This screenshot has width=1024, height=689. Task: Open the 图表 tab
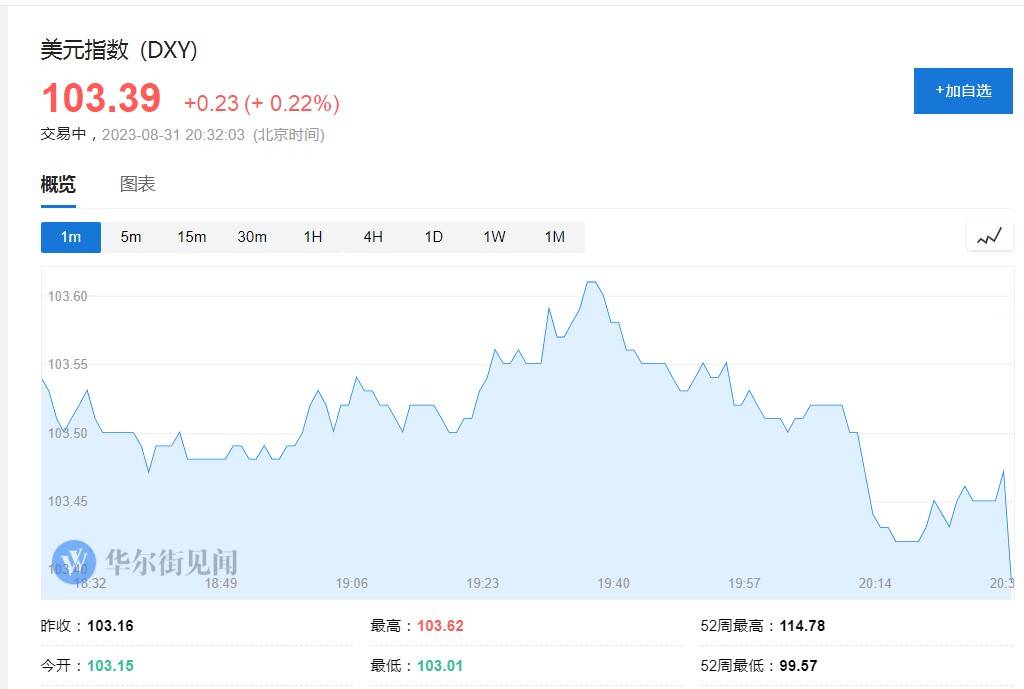138,184
